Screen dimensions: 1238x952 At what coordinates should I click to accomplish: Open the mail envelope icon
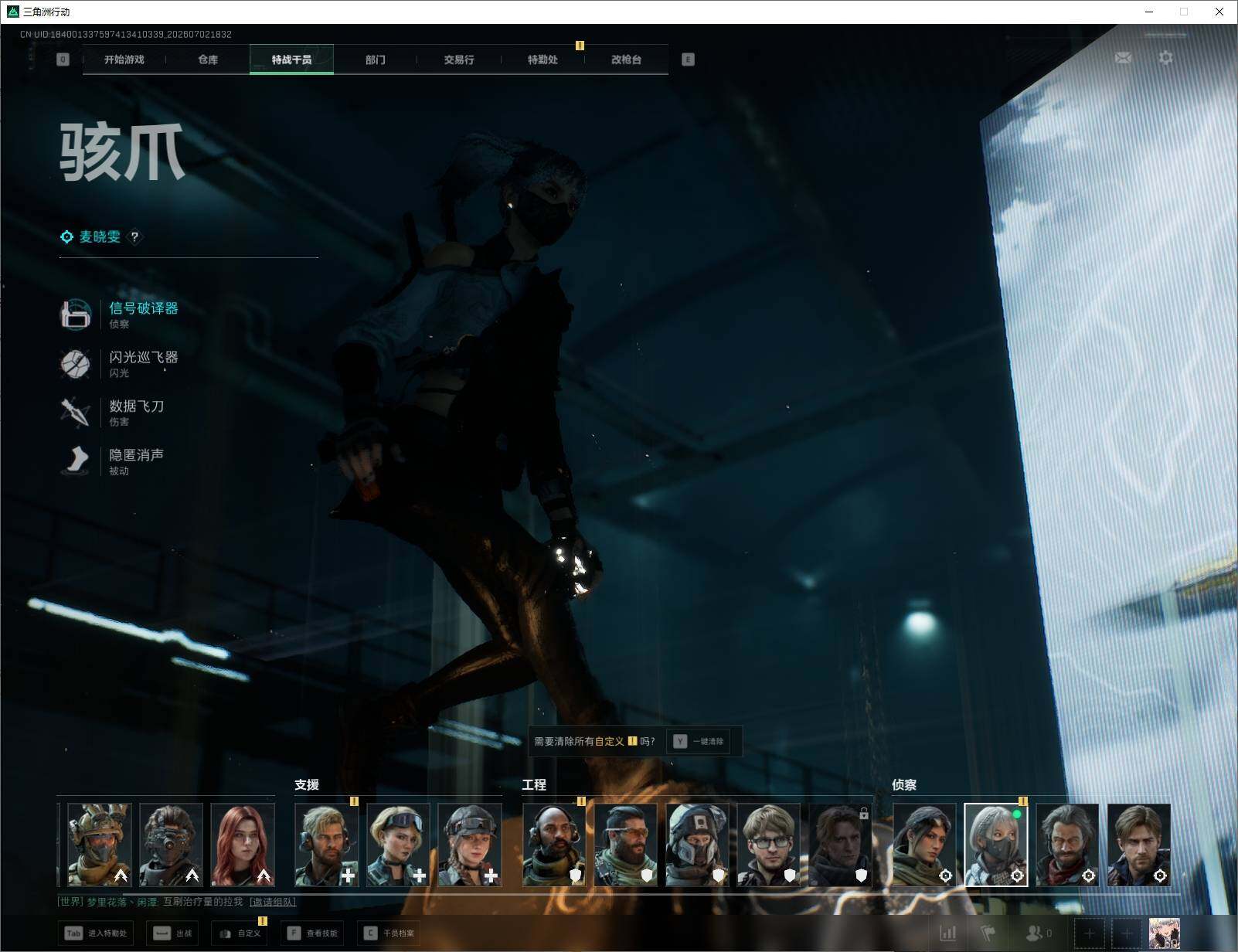(1123, 58)
